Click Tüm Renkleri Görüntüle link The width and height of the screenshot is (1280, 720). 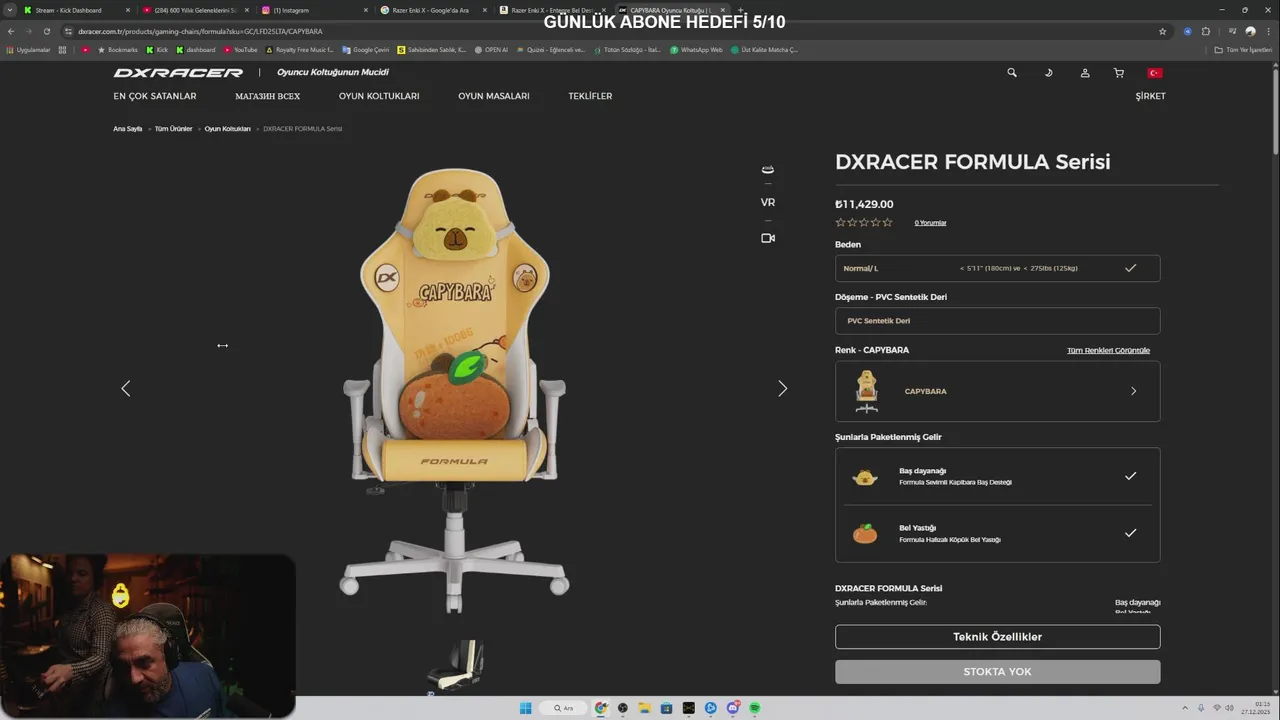tap(1108, 351)
